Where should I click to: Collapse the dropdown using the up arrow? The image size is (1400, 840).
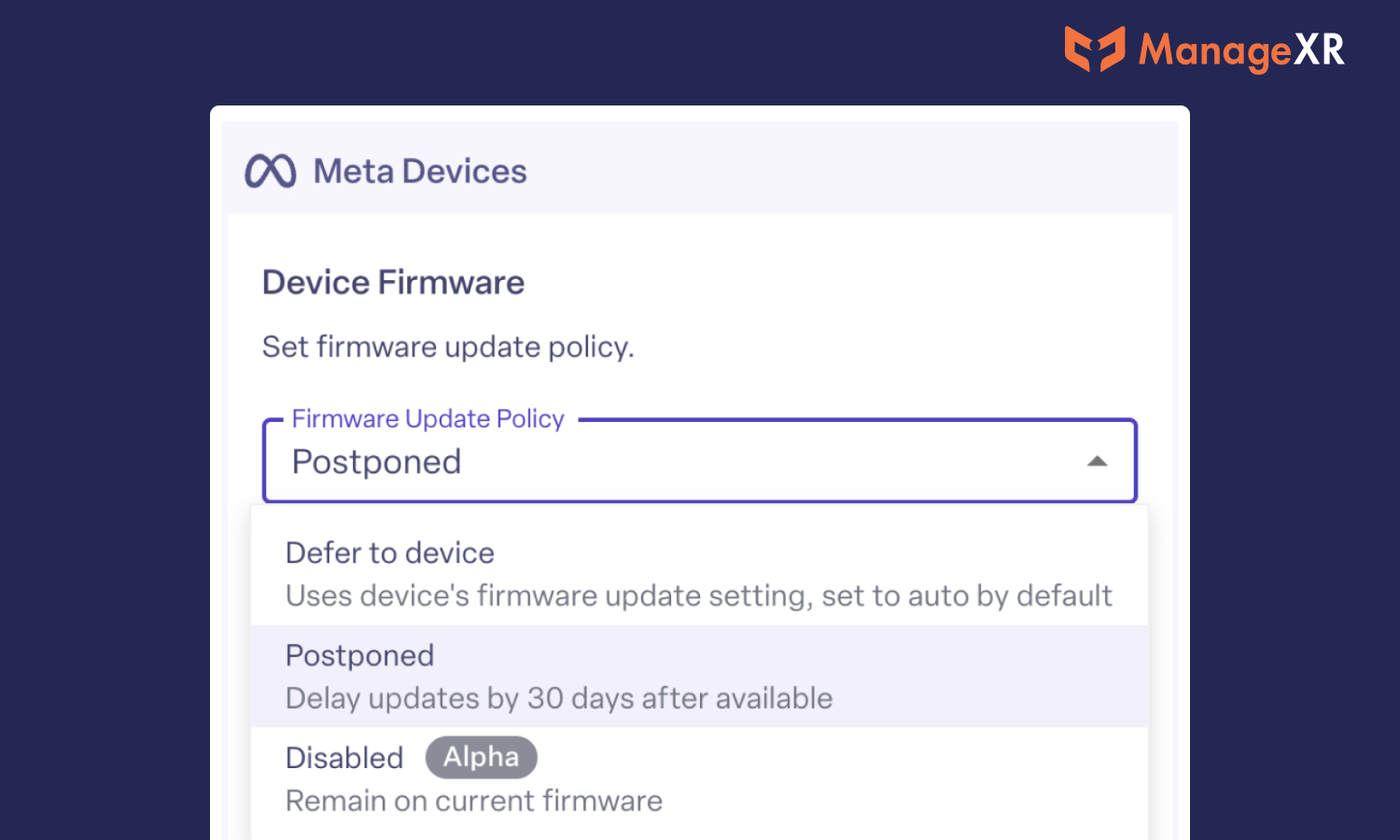1098,461
